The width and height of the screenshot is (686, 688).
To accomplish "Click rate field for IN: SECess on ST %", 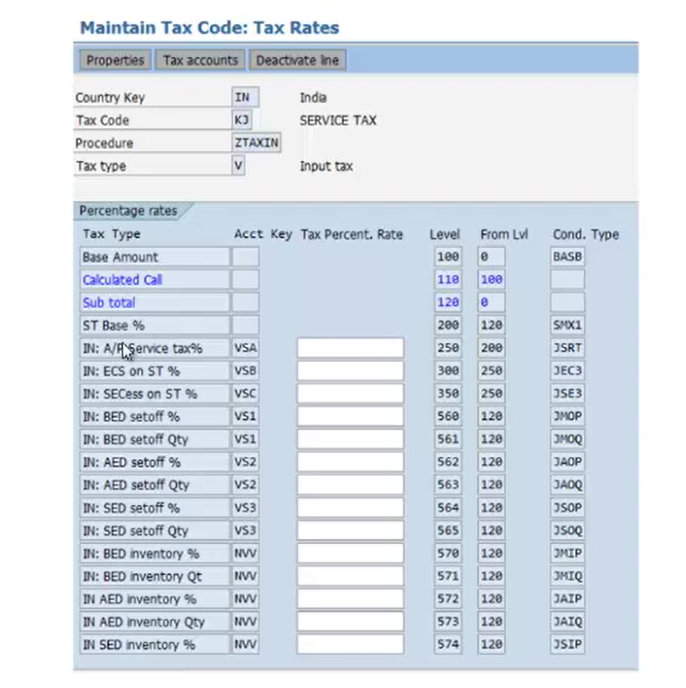I will pyautogui.click(x=350, y=394).
